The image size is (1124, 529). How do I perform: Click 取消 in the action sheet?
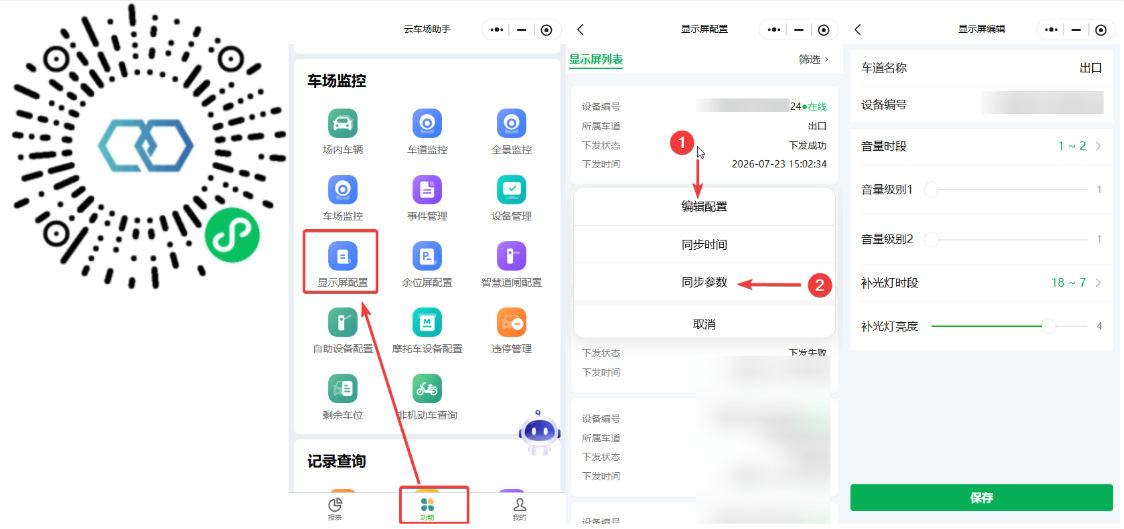[x=704, y=324]
